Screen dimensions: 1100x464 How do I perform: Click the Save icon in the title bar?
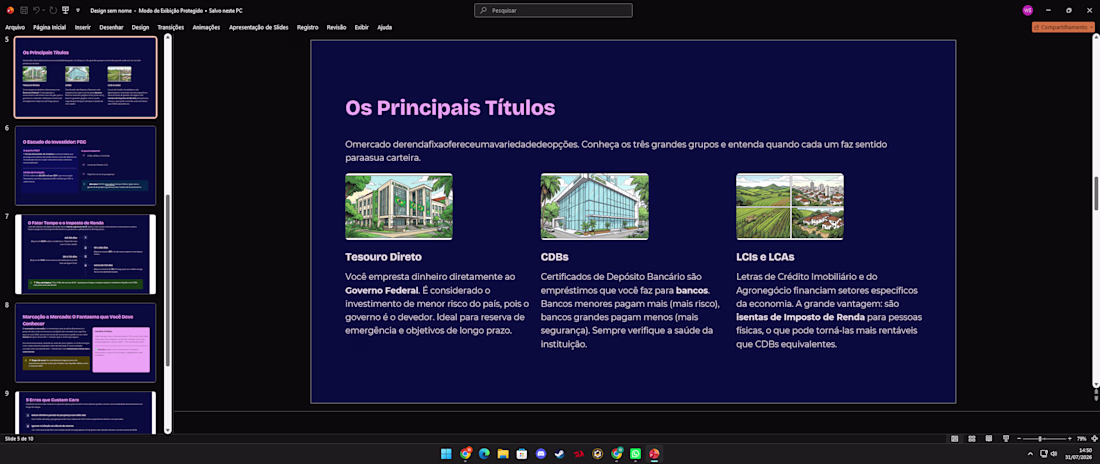tap(25, 11)
